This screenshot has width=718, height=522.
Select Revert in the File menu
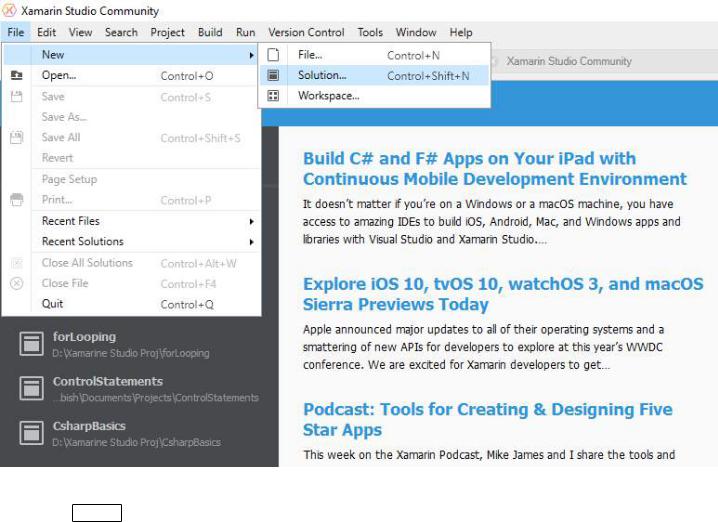coord(131,158)
